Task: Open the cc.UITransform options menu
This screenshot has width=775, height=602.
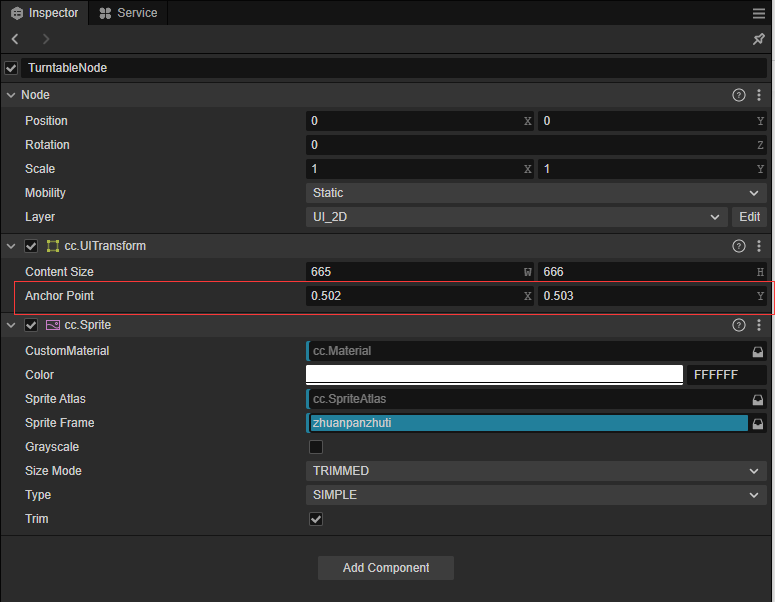Action: 759,246
